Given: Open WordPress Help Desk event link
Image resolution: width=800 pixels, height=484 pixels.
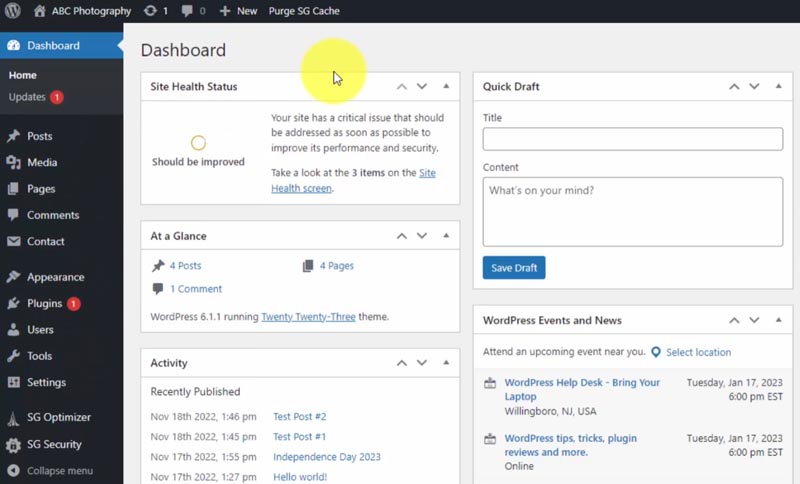Looking at the screenshot, I should pos(582,389).
